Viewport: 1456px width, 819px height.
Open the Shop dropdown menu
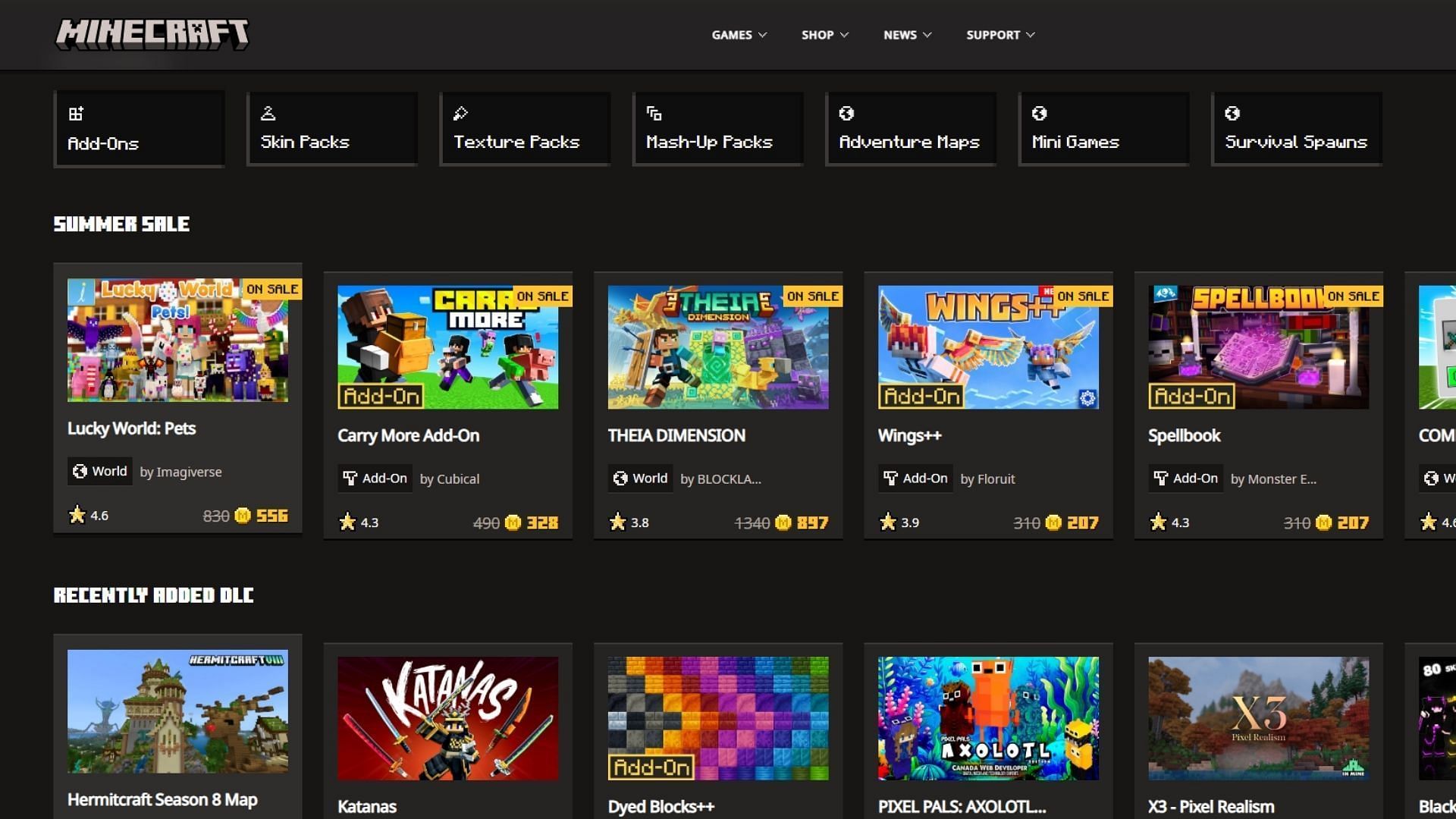(x=824, y=35)
